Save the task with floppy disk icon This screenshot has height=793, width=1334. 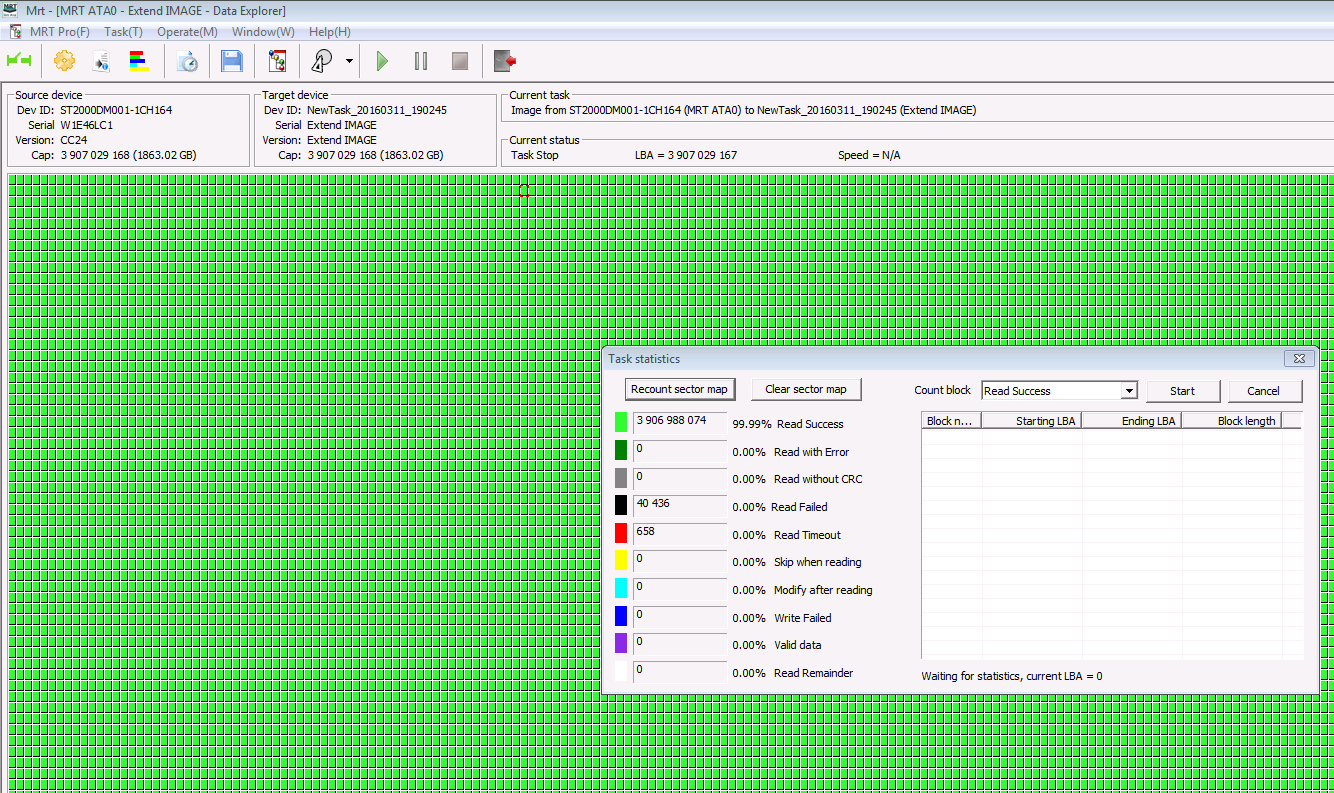(232, 61)
